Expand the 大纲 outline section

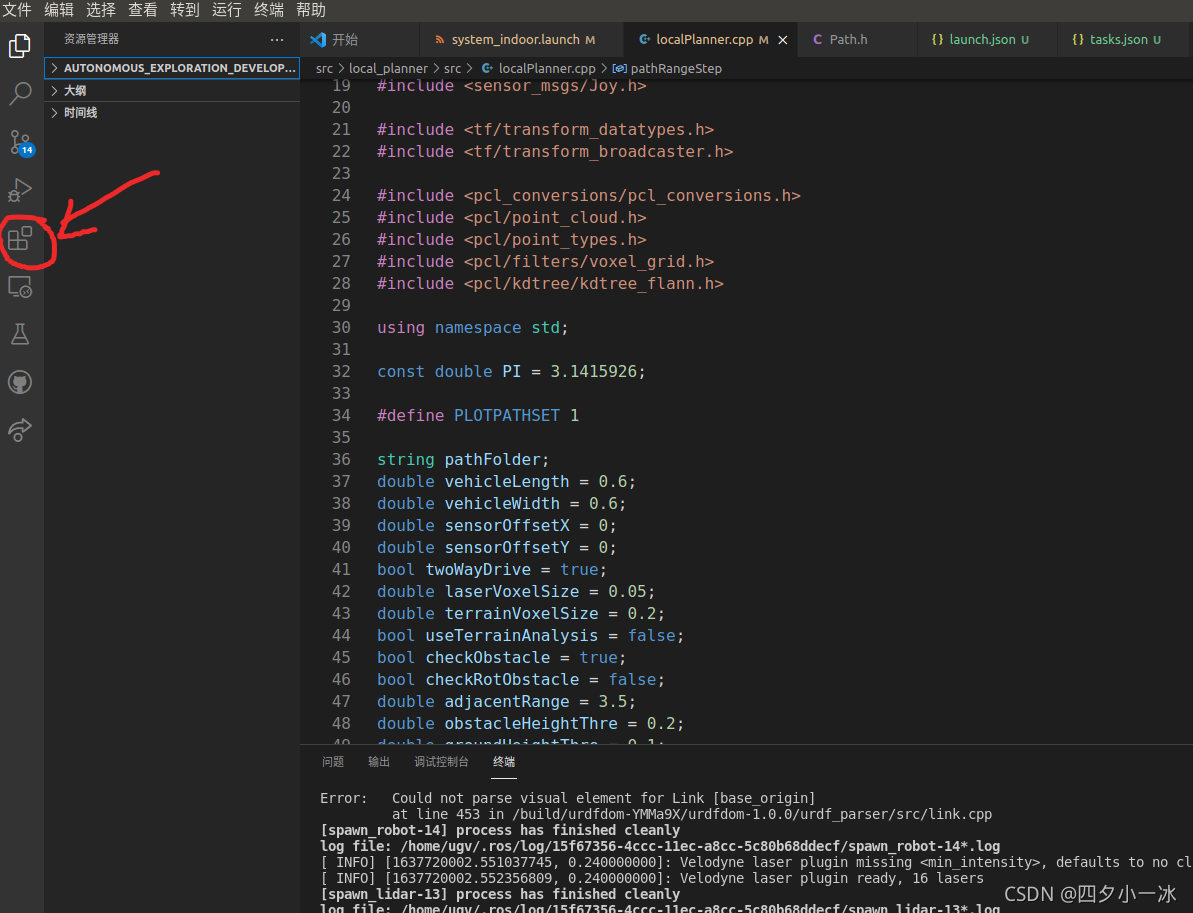point(172,91)
